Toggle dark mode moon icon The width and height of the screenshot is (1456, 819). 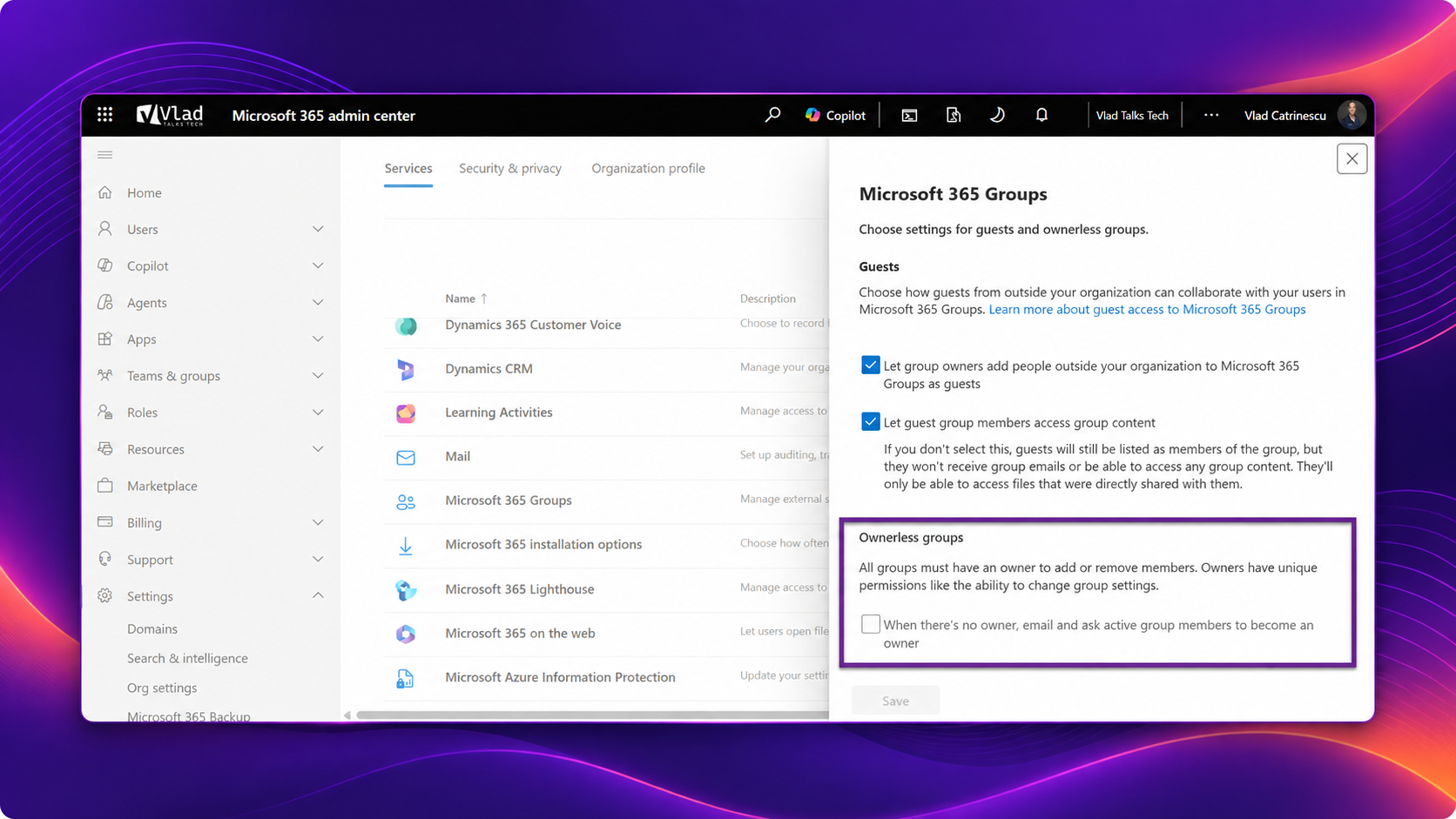click(997, 115)
